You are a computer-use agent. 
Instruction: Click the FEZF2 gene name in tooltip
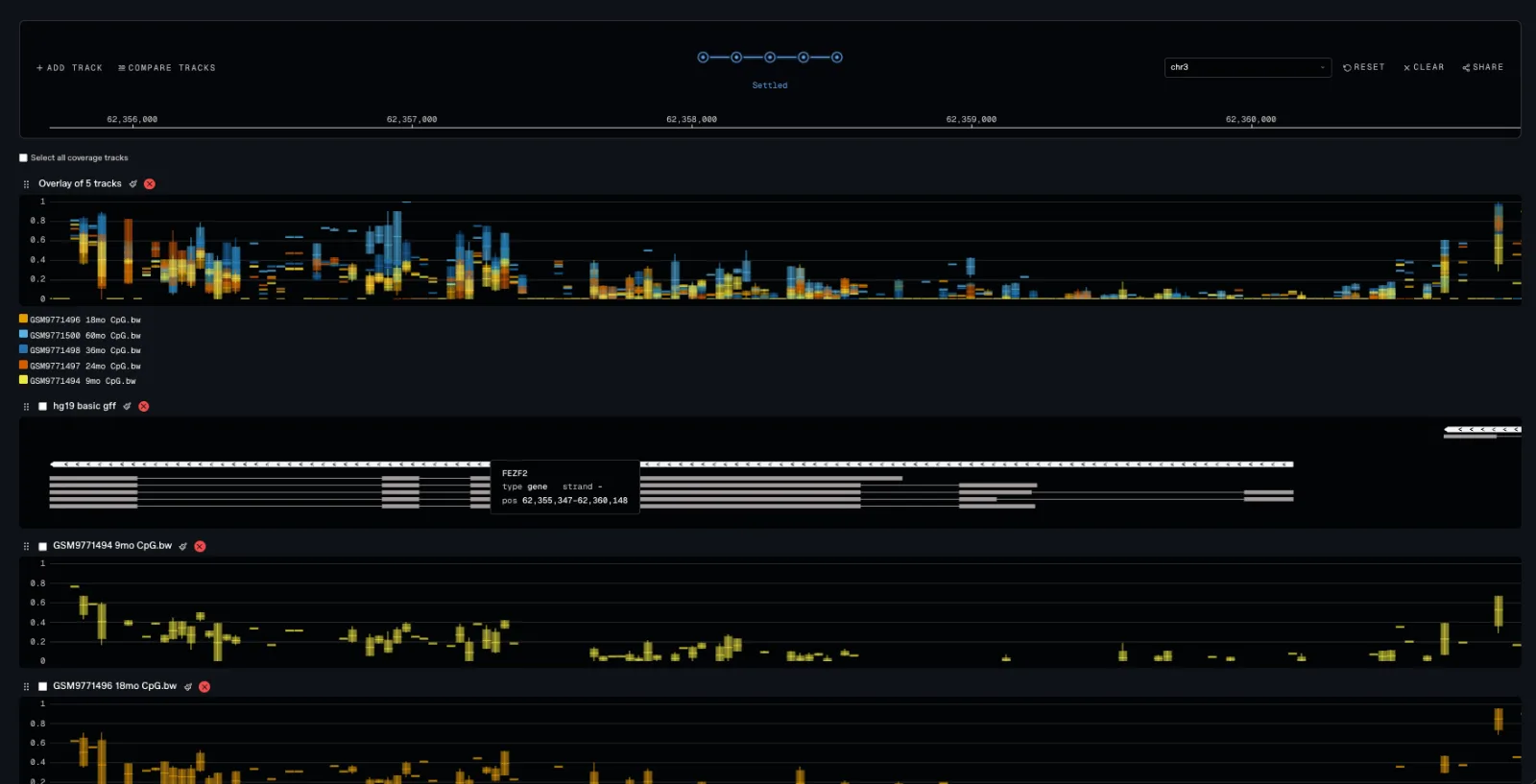pyautogui.click(x=515, y=474)
